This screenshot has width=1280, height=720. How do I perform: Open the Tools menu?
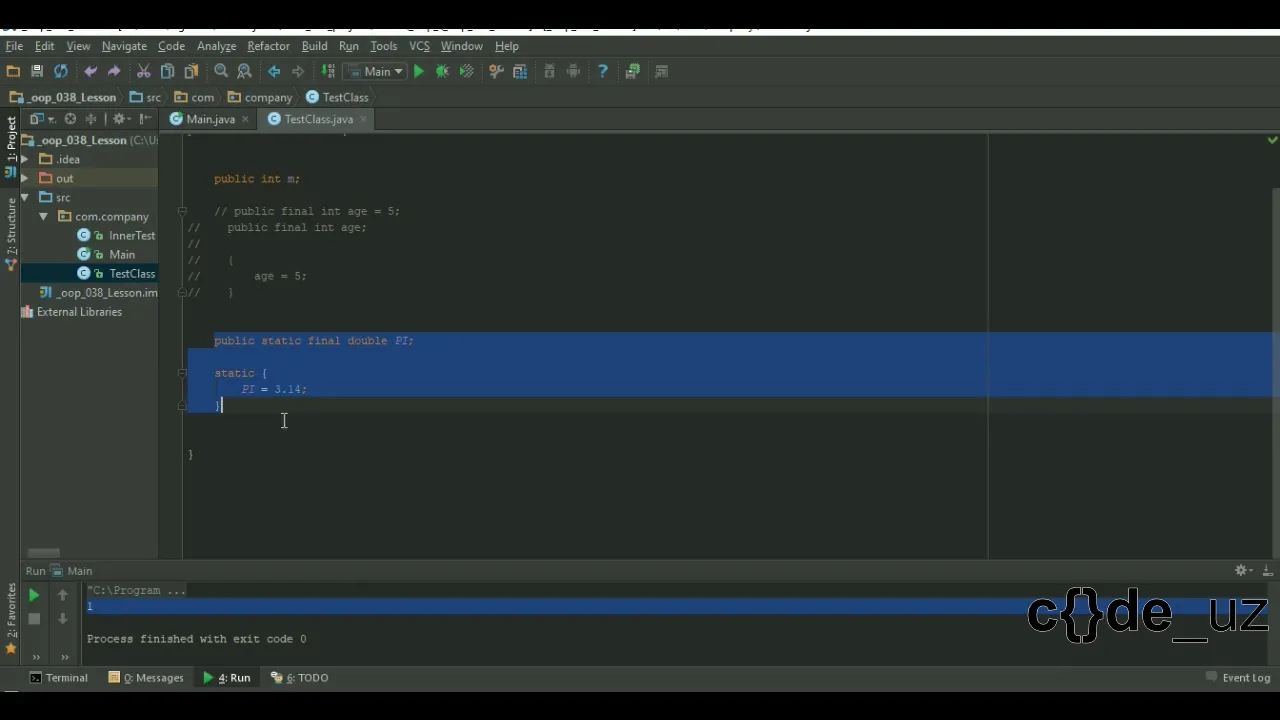(x=383, y=46)
